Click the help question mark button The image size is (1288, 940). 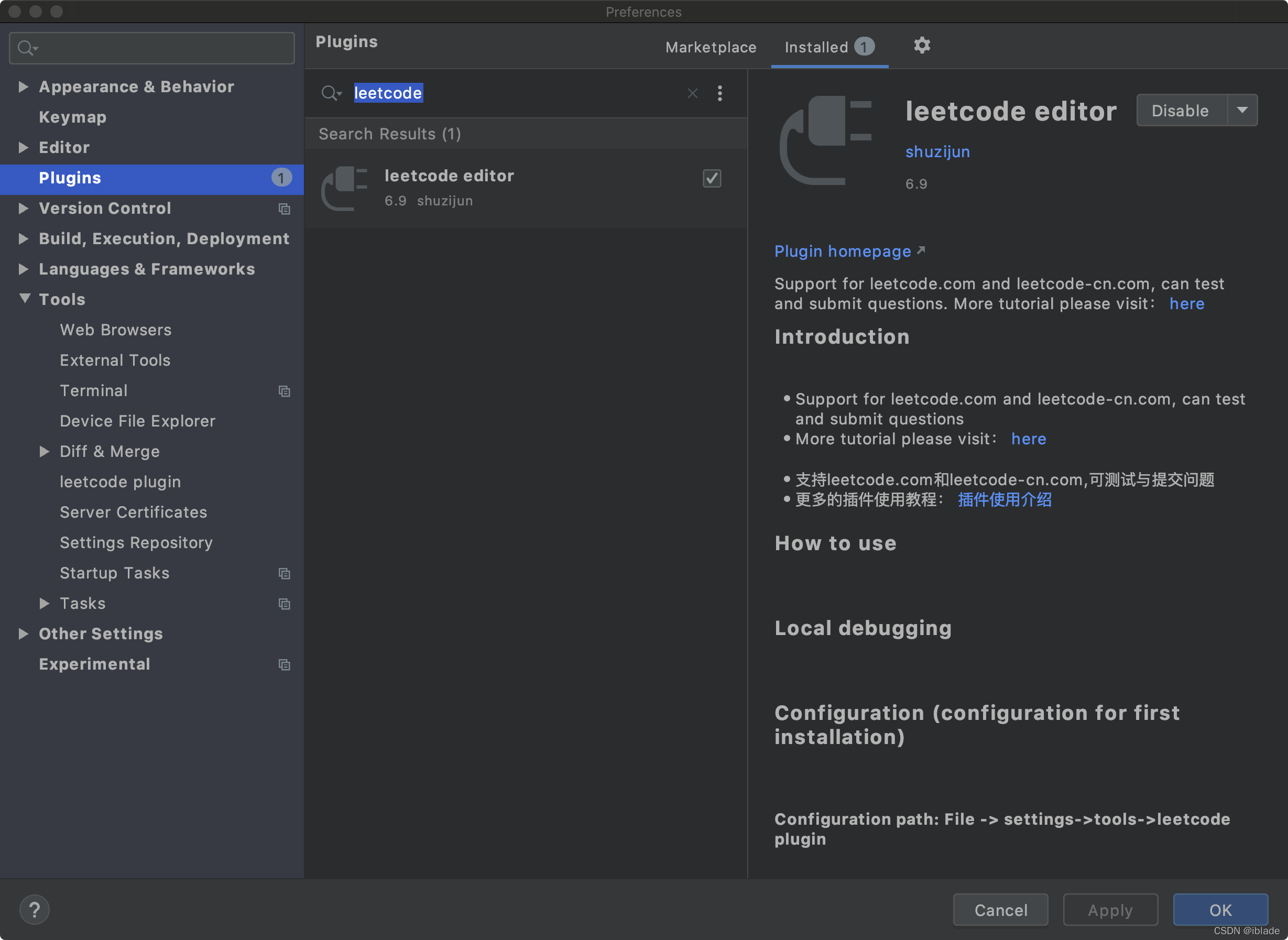(34, 909)
